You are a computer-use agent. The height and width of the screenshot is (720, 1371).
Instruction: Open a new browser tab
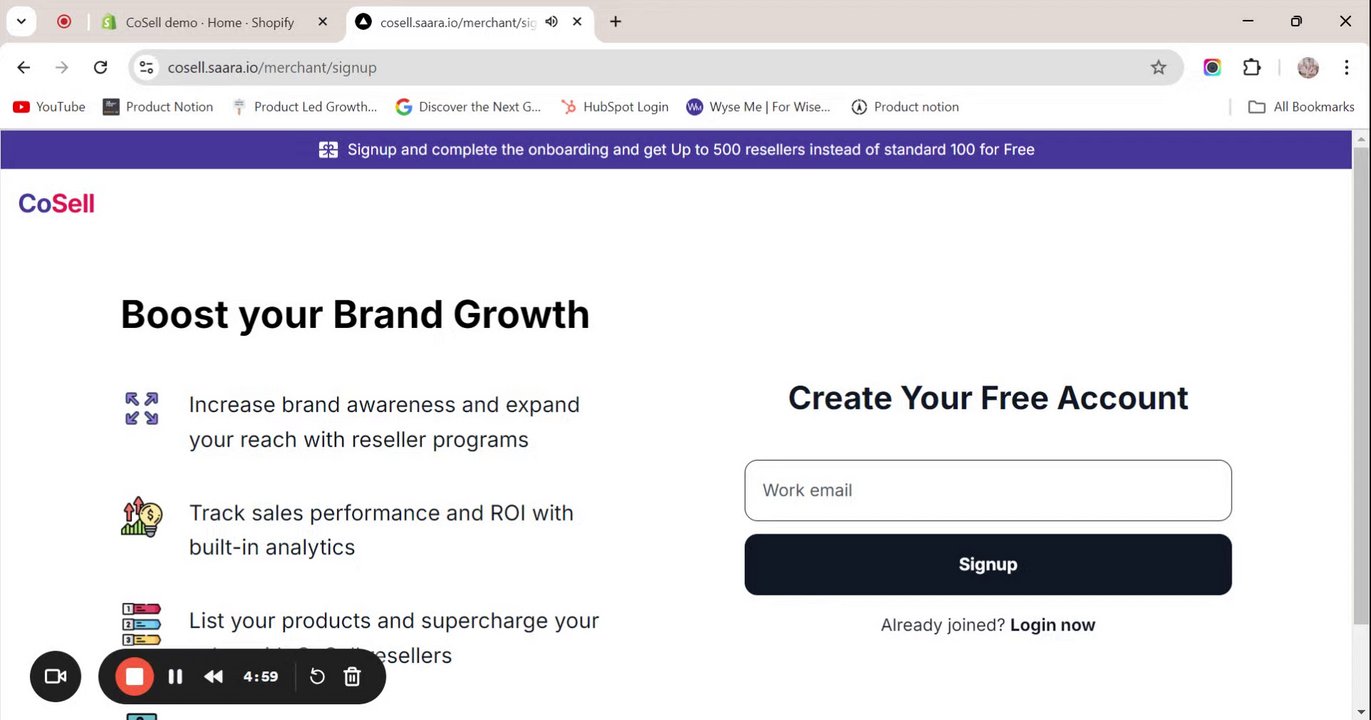pos(615,21)
